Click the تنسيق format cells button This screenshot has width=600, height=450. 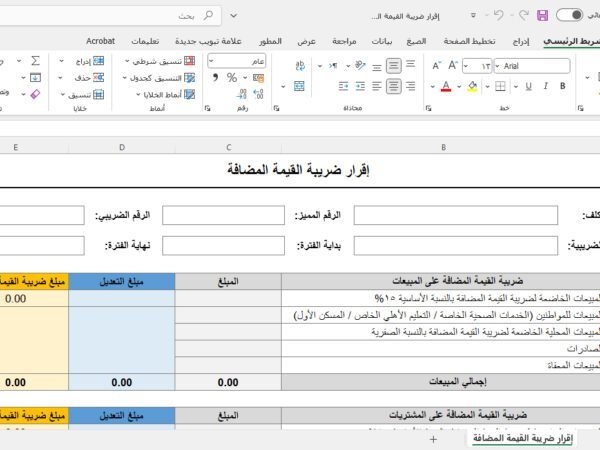pyautogui.click(x=86, y=95)
